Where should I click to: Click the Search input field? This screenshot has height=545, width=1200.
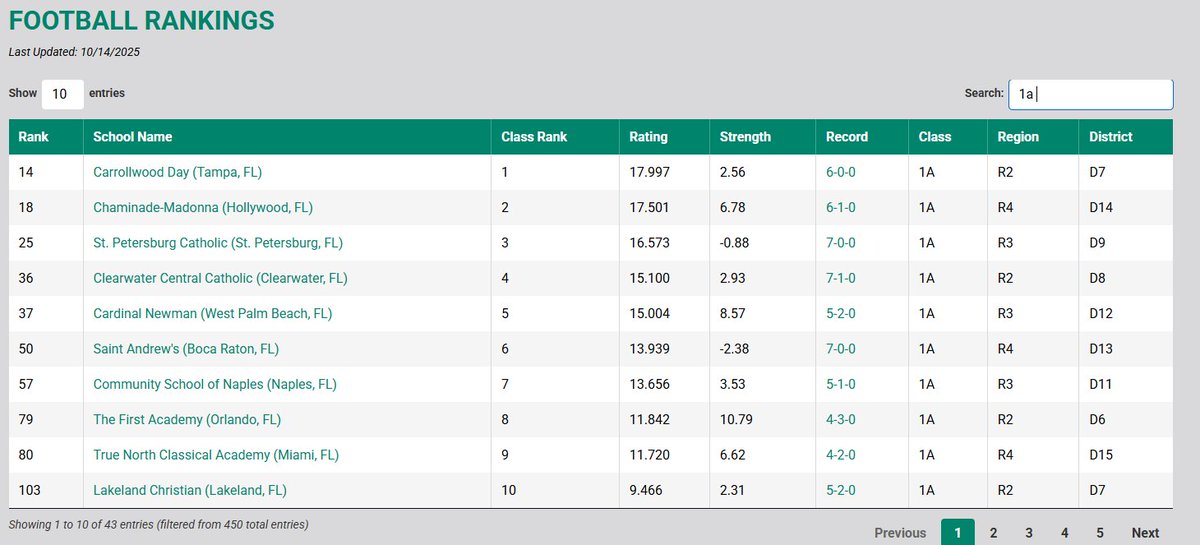tap(1090, 94)
